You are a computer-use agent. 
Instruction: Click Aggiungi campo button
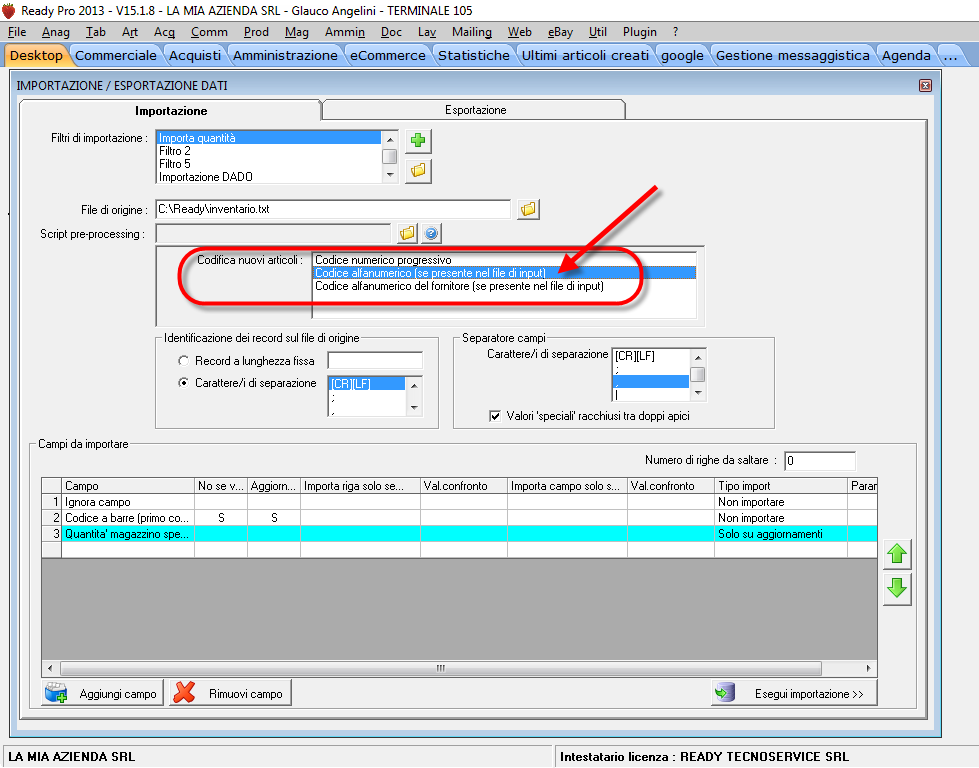(x=102, y=693)
